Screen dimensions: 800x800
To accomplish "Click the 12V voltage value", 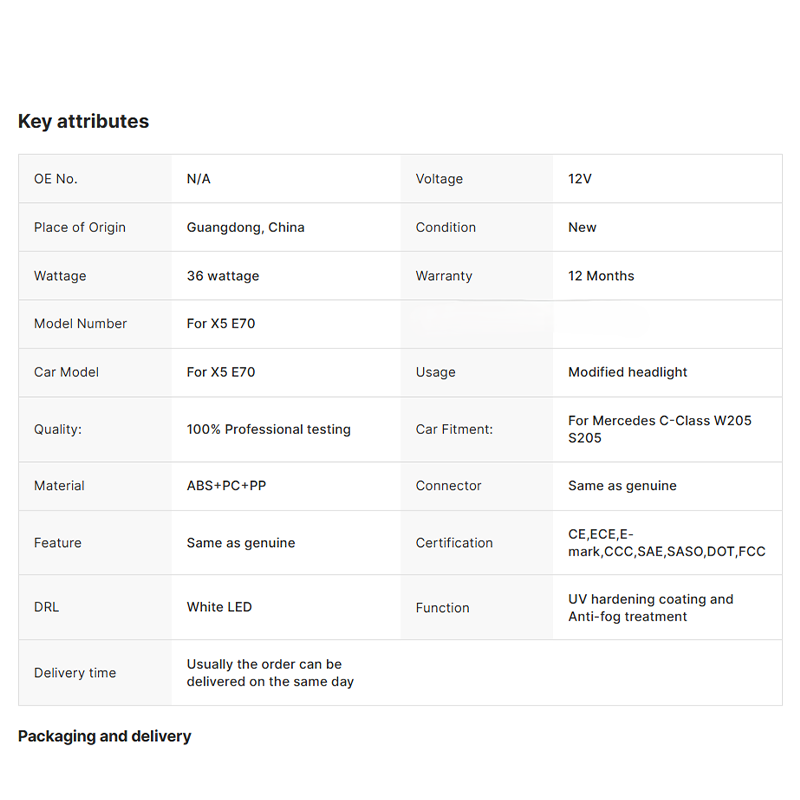I will coord(580,179).
